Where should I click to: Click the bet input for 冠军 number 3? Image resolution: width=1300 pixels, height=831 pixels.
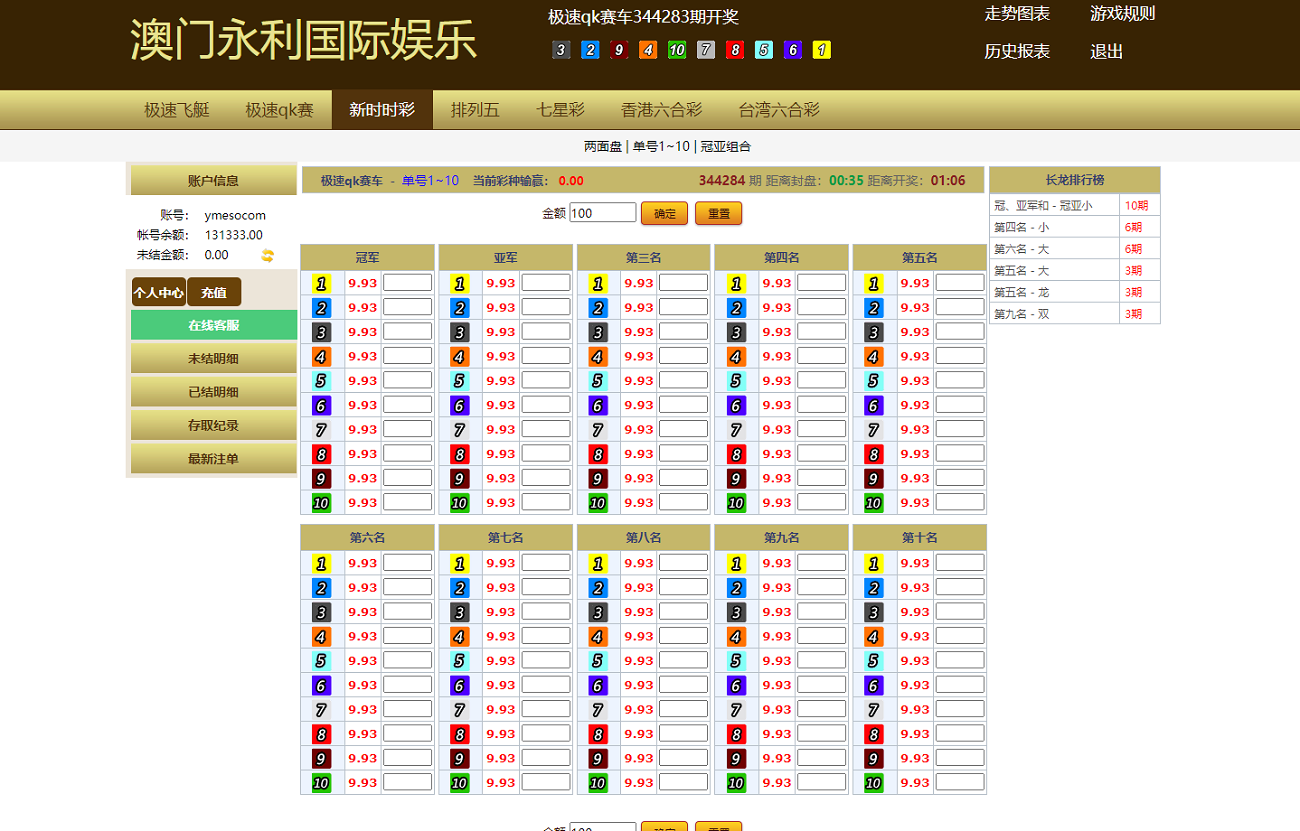[x=407, y=332]
